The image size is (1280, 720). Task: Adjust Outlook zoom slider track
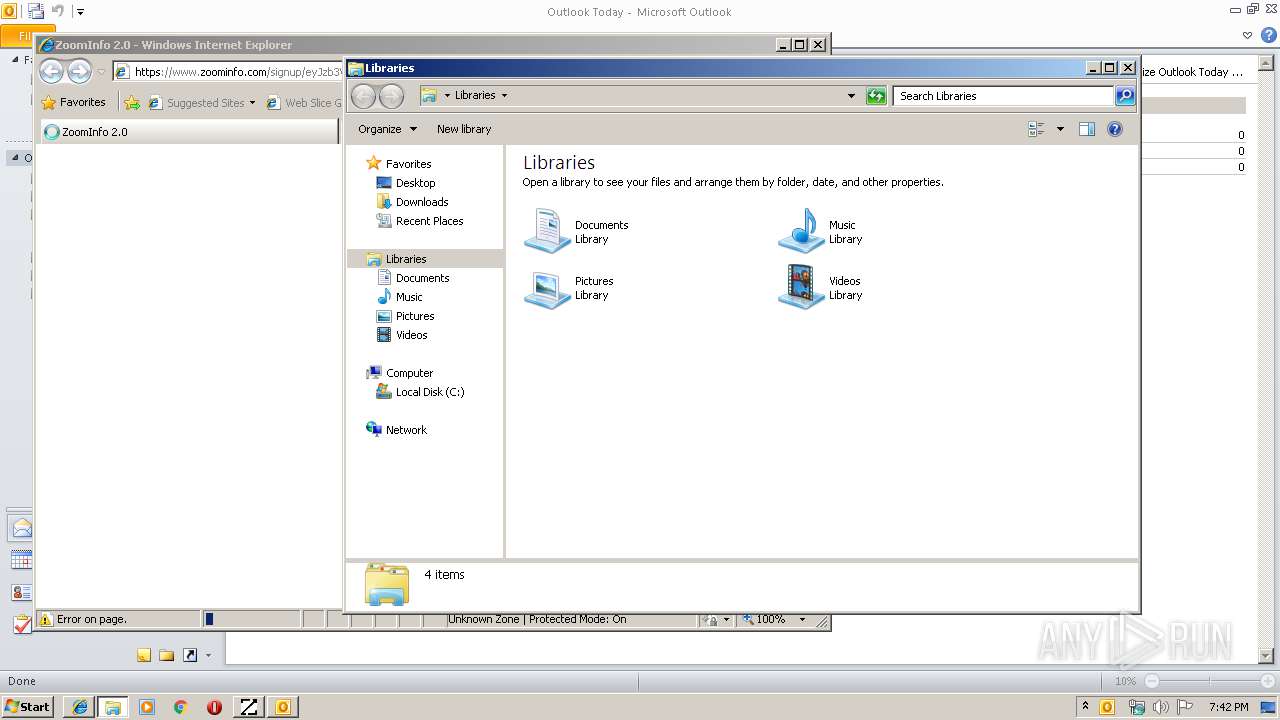click(1210, 681)
